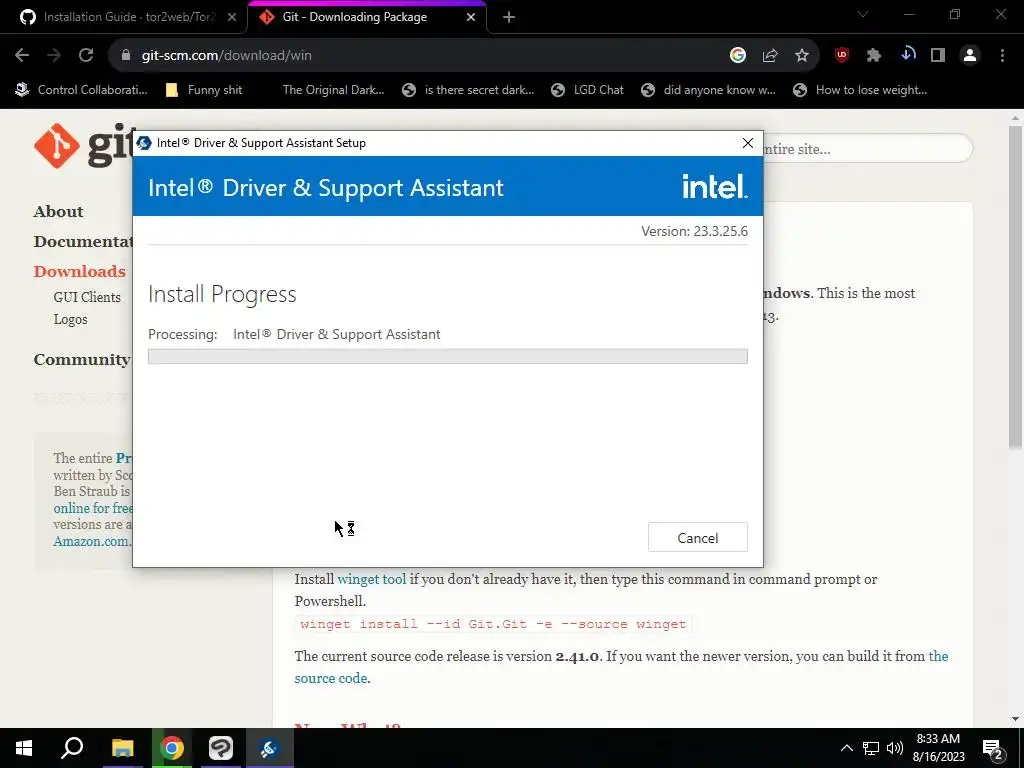The width and height of the screenshot is (1024, 768).
Task: Close the Git Downloading Package tab
Action: (471, 17)
